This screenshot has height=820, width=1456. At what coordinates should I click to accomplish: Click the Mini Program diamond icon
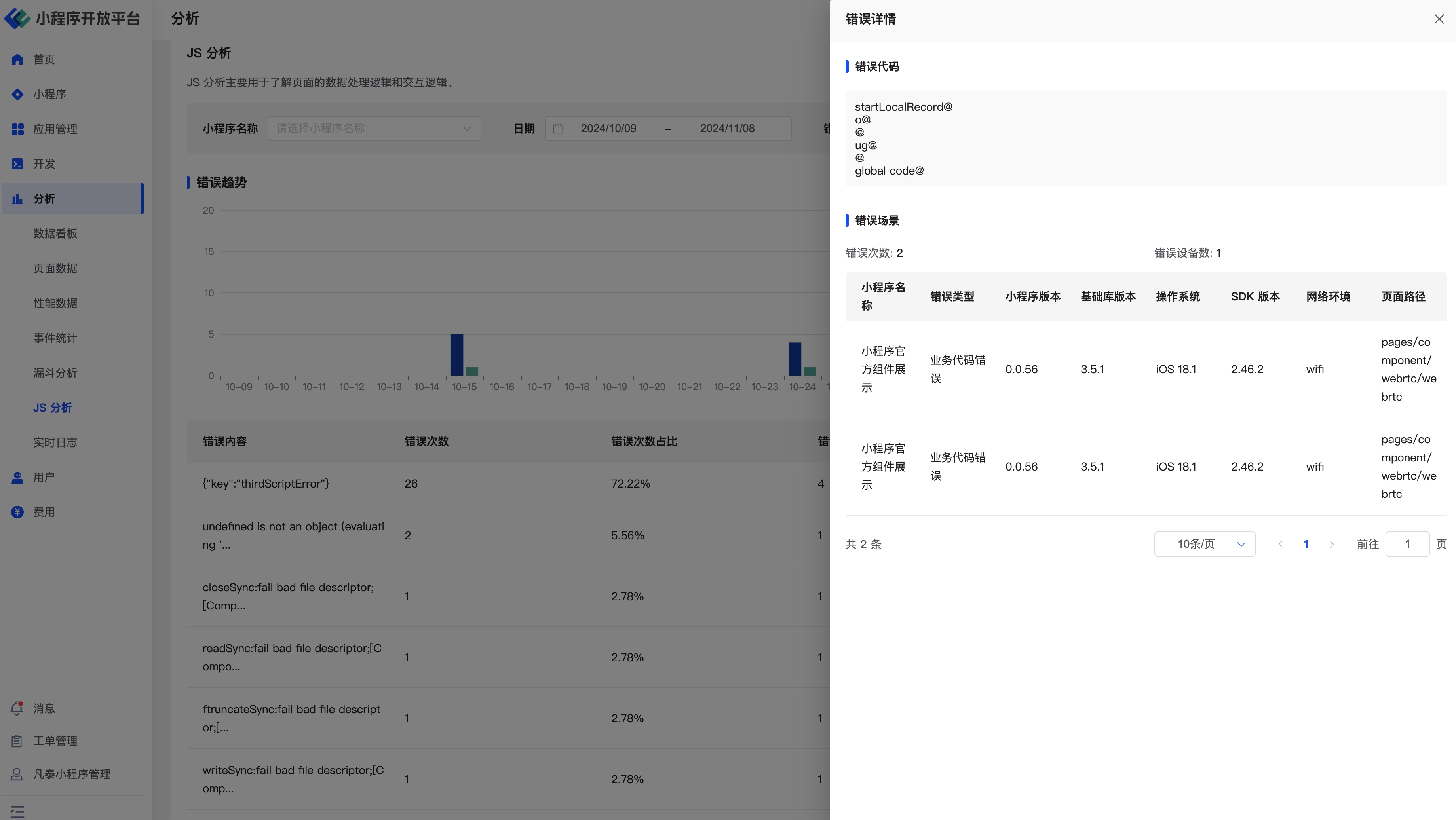(17, 94)
